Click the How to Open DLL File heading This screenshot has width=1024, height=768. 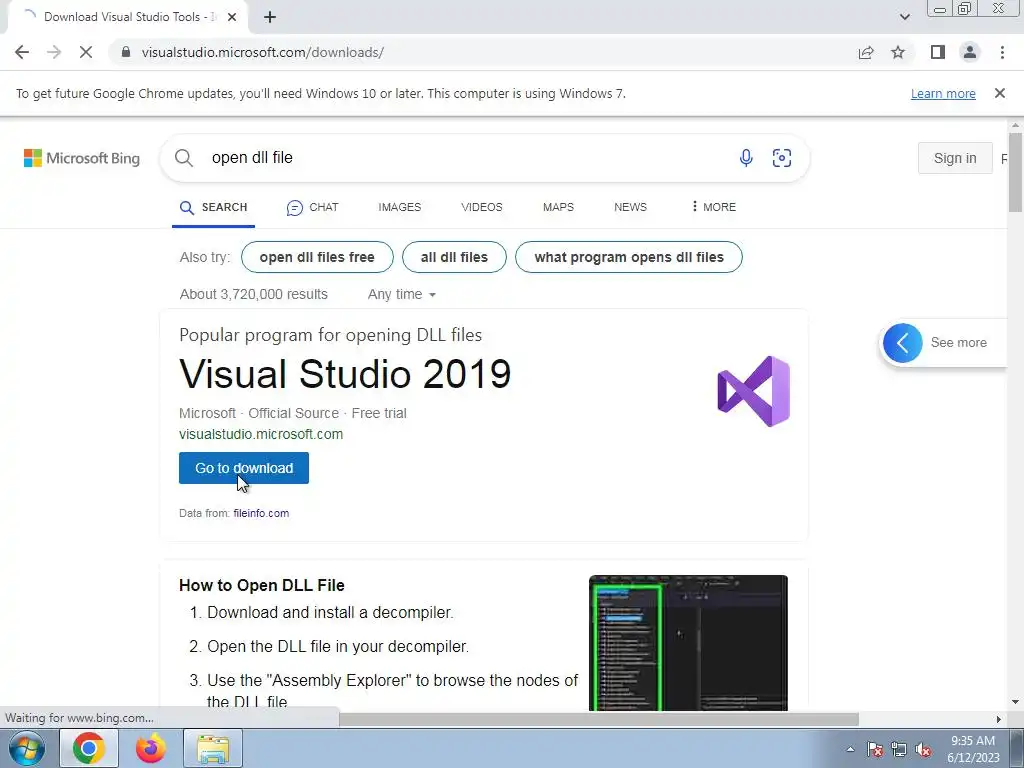pyautogui.click(x=262, y=585)
